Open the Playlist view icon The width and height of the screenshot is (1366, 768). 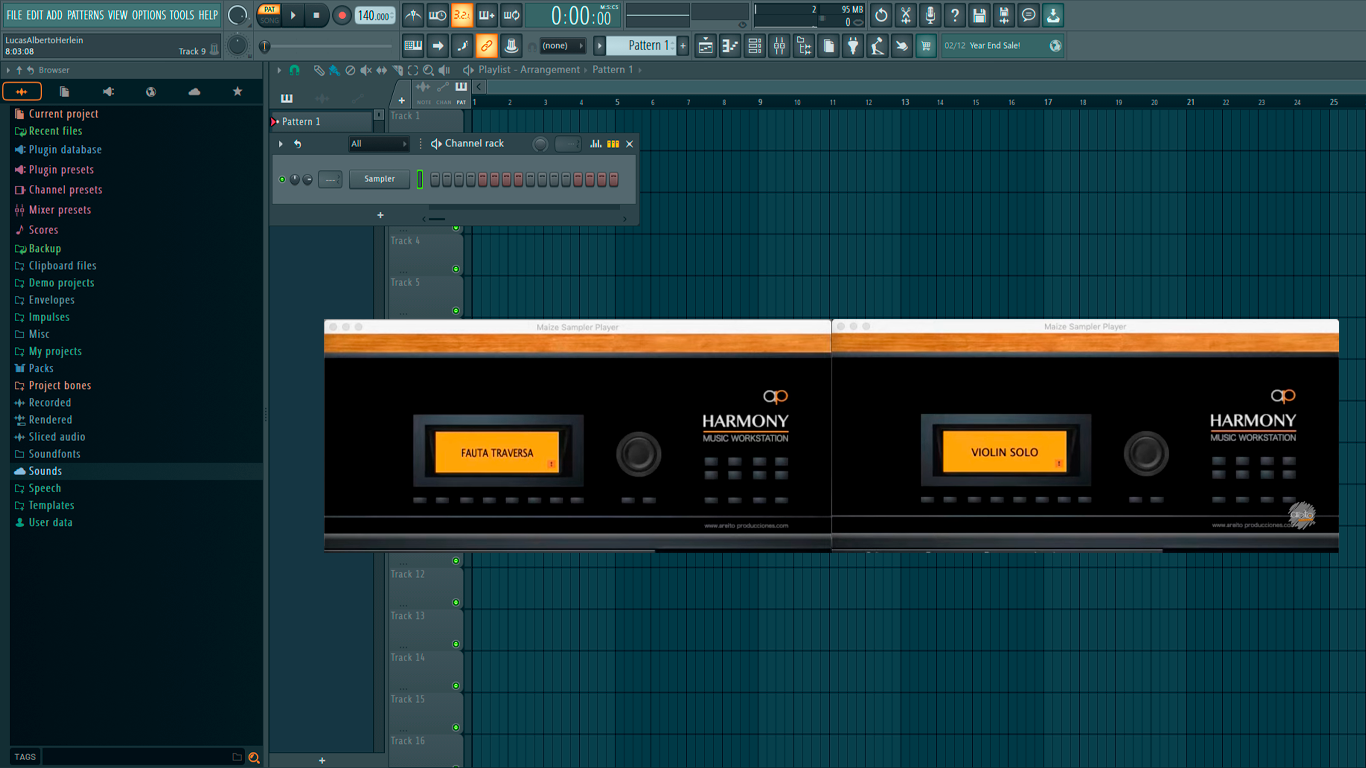click(706, 45)
